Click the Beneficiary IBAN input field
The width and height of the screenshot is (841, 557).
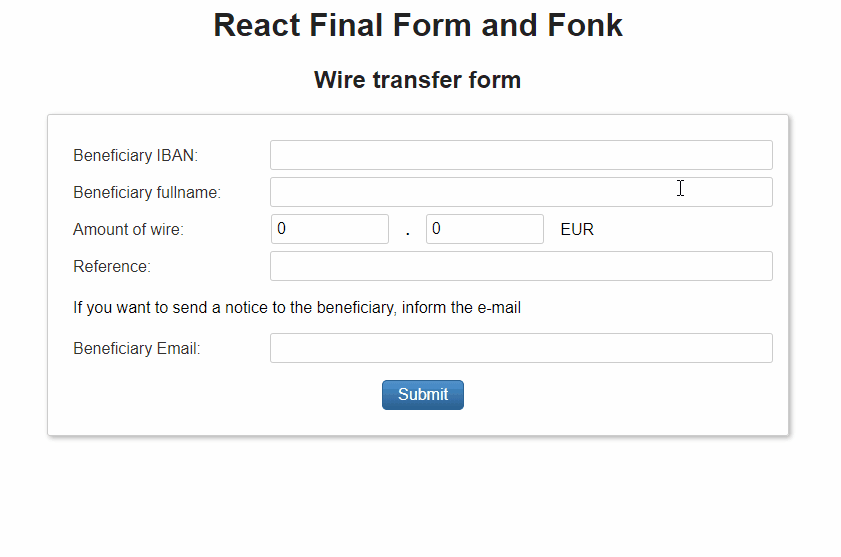(x=521, y=155)
